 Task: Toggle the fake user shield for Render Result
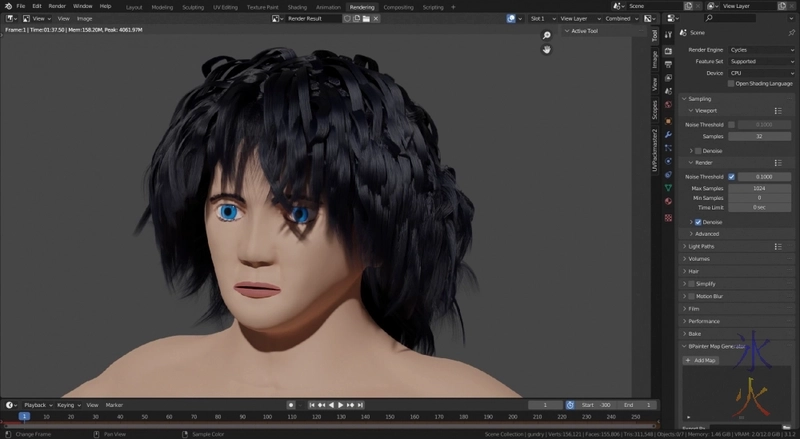tap(347, 18)
